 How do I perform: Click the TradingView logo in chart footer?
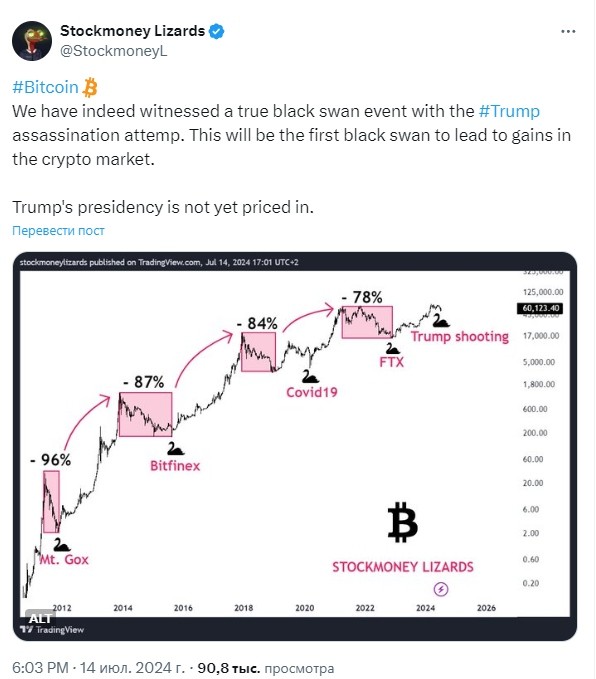52,630
